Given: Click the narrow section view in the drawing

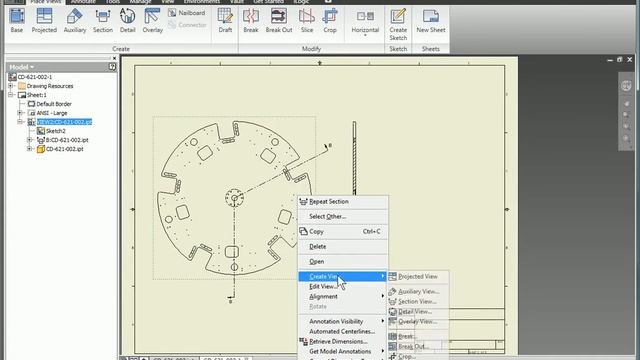Looking at the screenshot, I should click(x=354, y=158).
